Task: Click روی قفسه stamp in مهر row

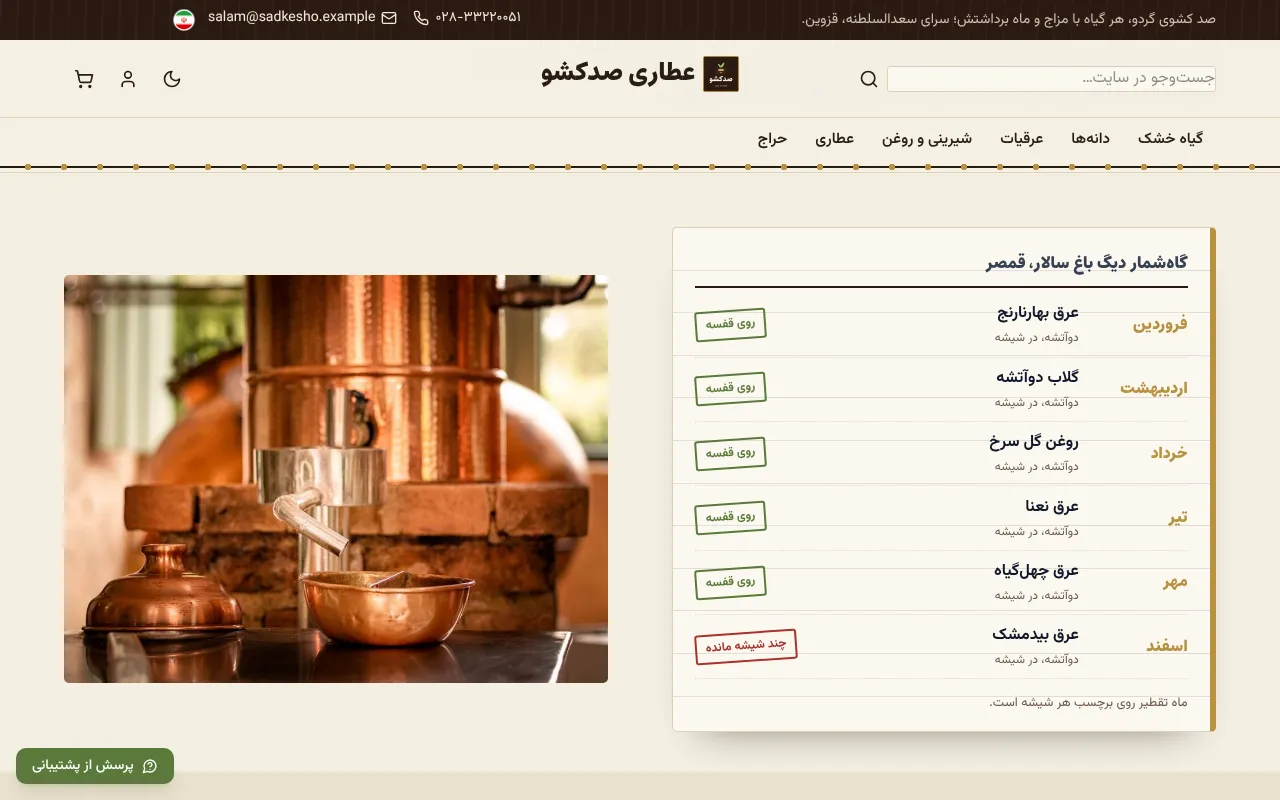Action: 730,581
